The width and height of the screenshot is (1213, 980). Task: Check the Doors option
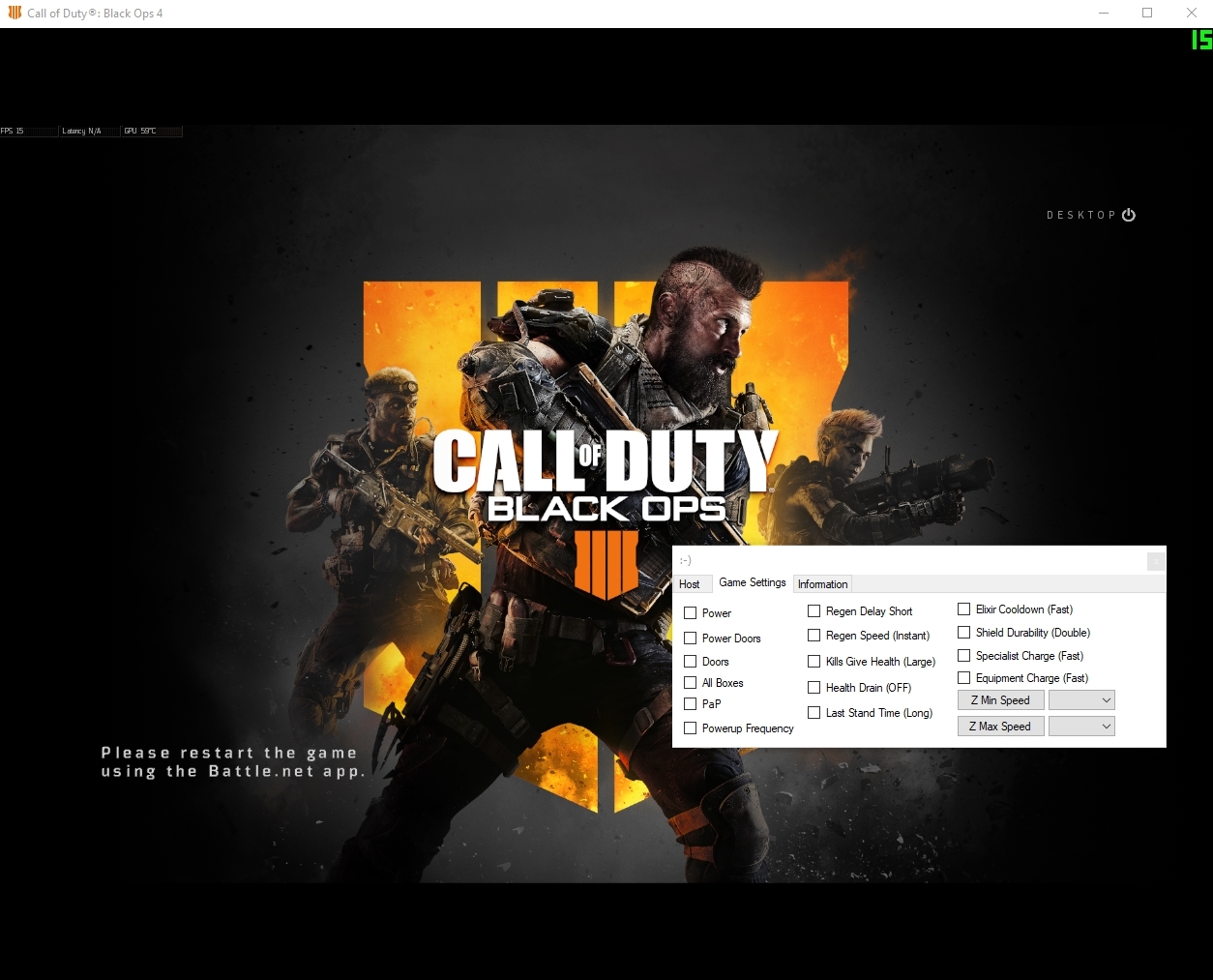coord(691,662)
